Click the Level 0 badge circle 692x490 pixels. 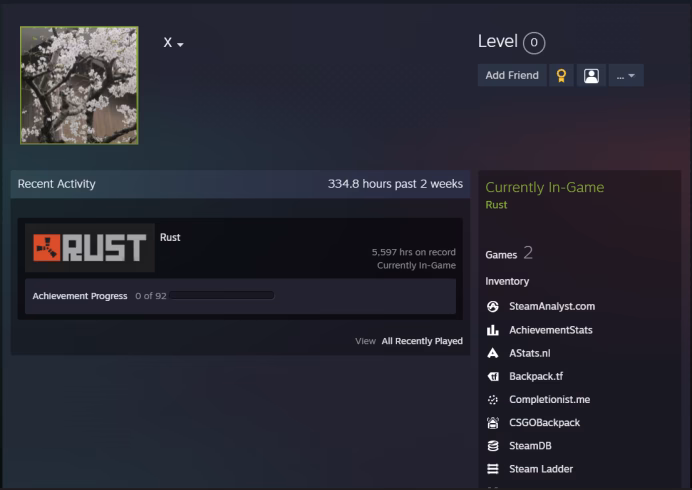coord(534,43)
